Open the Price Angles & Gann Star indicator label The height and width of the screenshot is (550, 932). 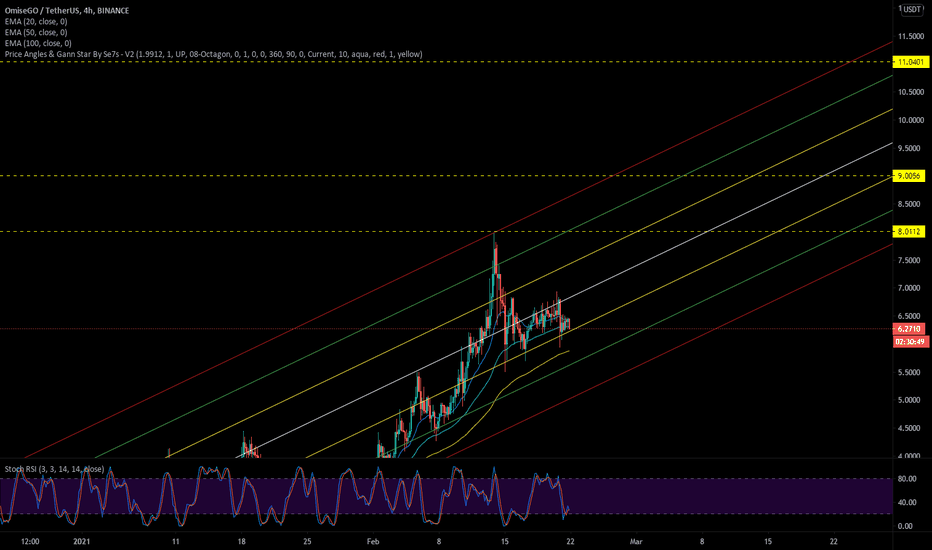213,54
